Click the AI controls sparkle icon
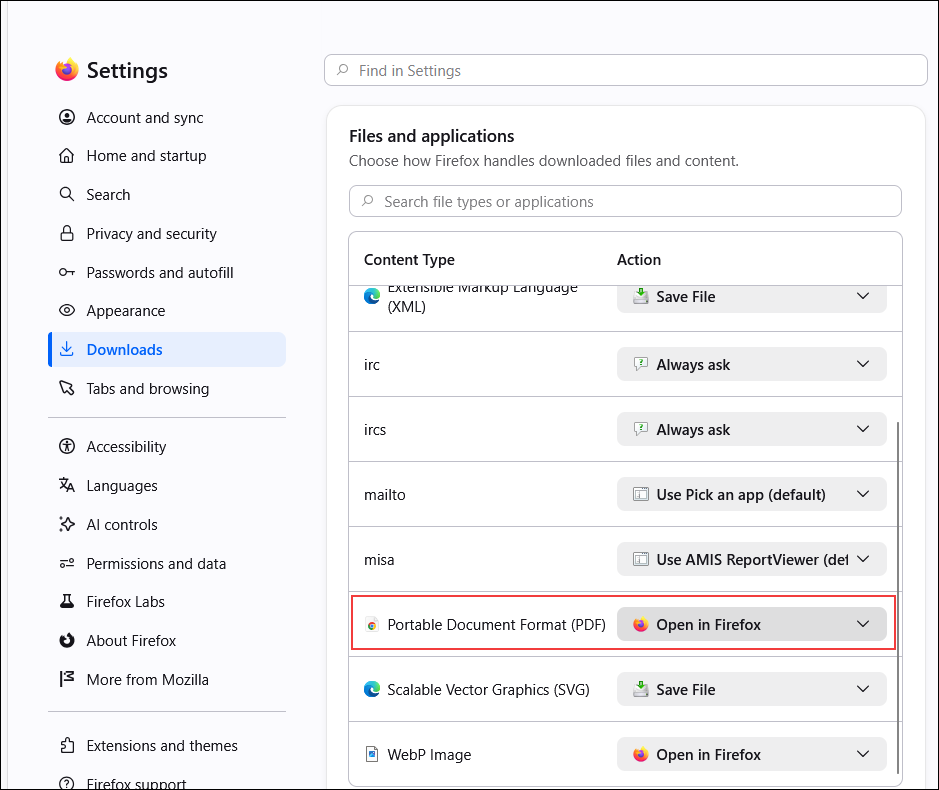 67,524
